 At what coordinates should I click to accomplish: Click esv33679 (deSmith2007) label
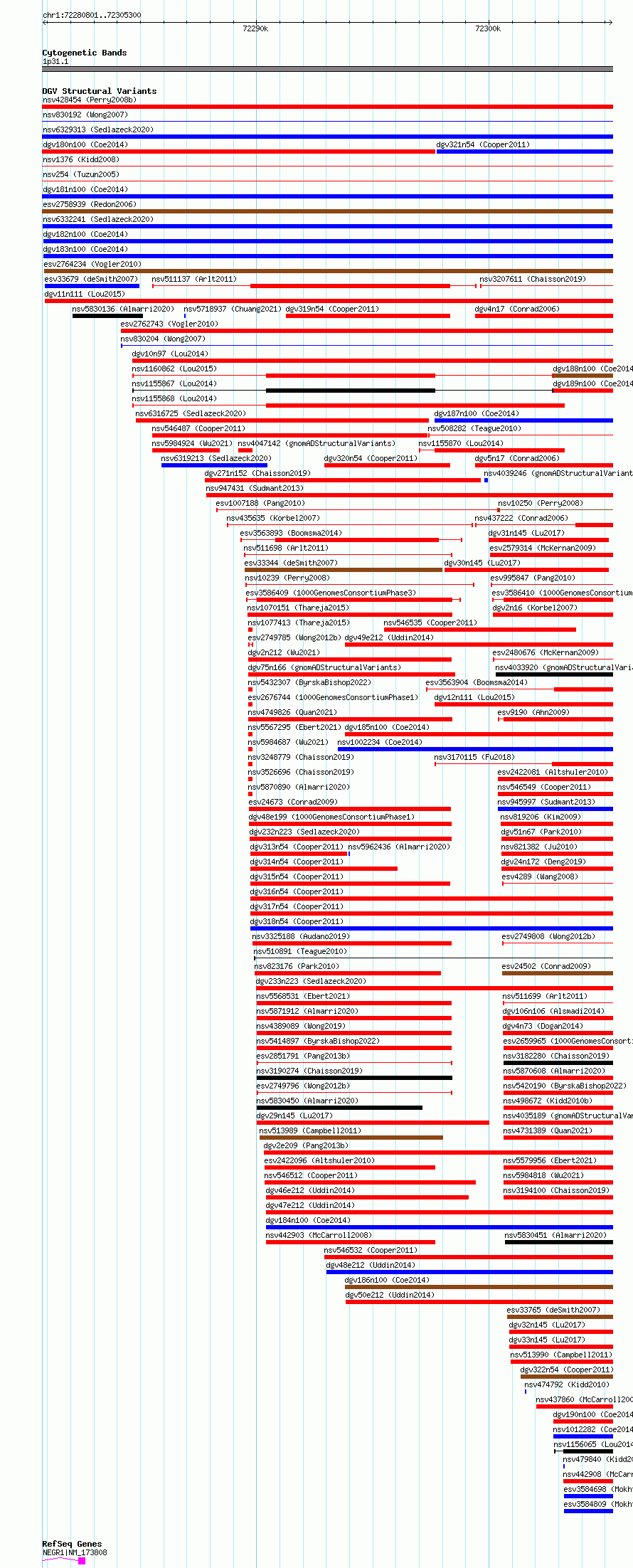91,280
